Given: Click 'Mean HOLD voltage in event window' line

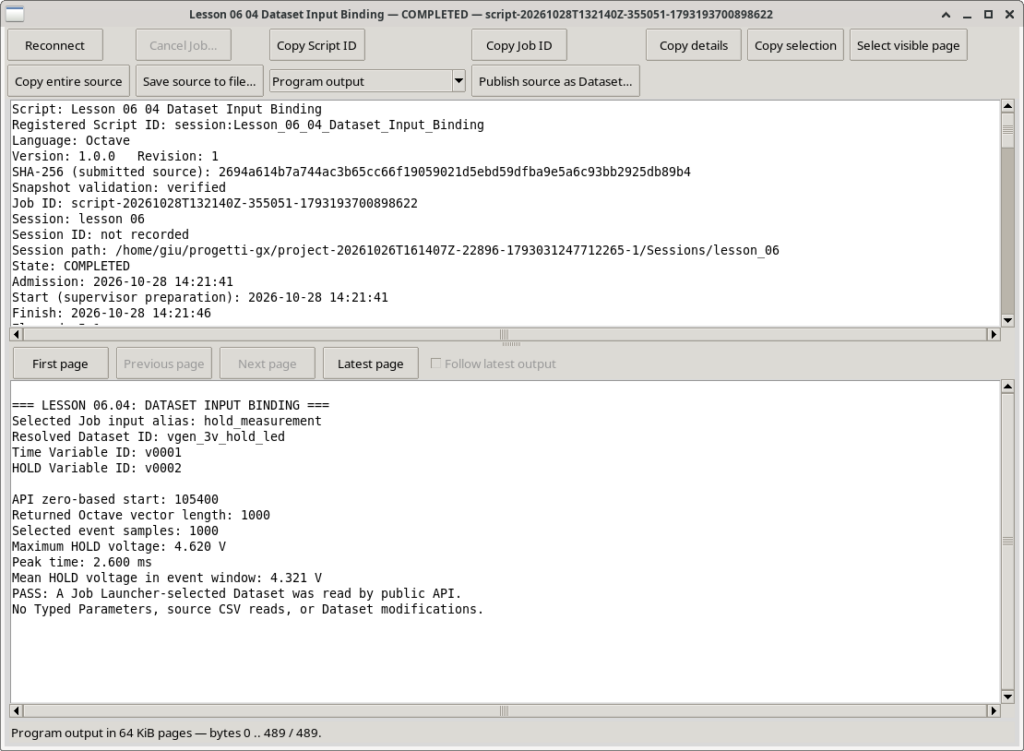Looking at the screenshot, I should click(x=167, y=577).
